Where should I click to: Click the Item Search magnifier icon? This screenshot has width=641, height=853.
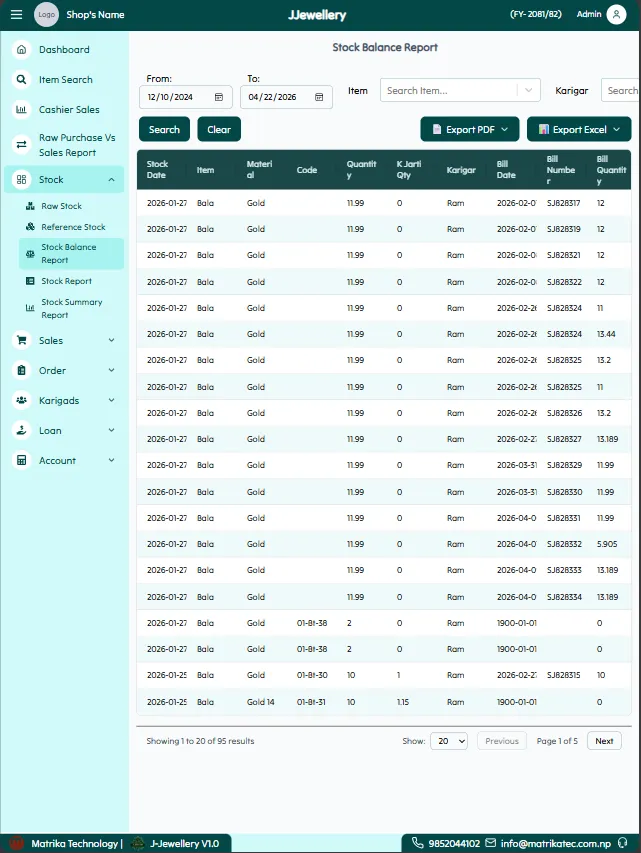click(21, 79)
